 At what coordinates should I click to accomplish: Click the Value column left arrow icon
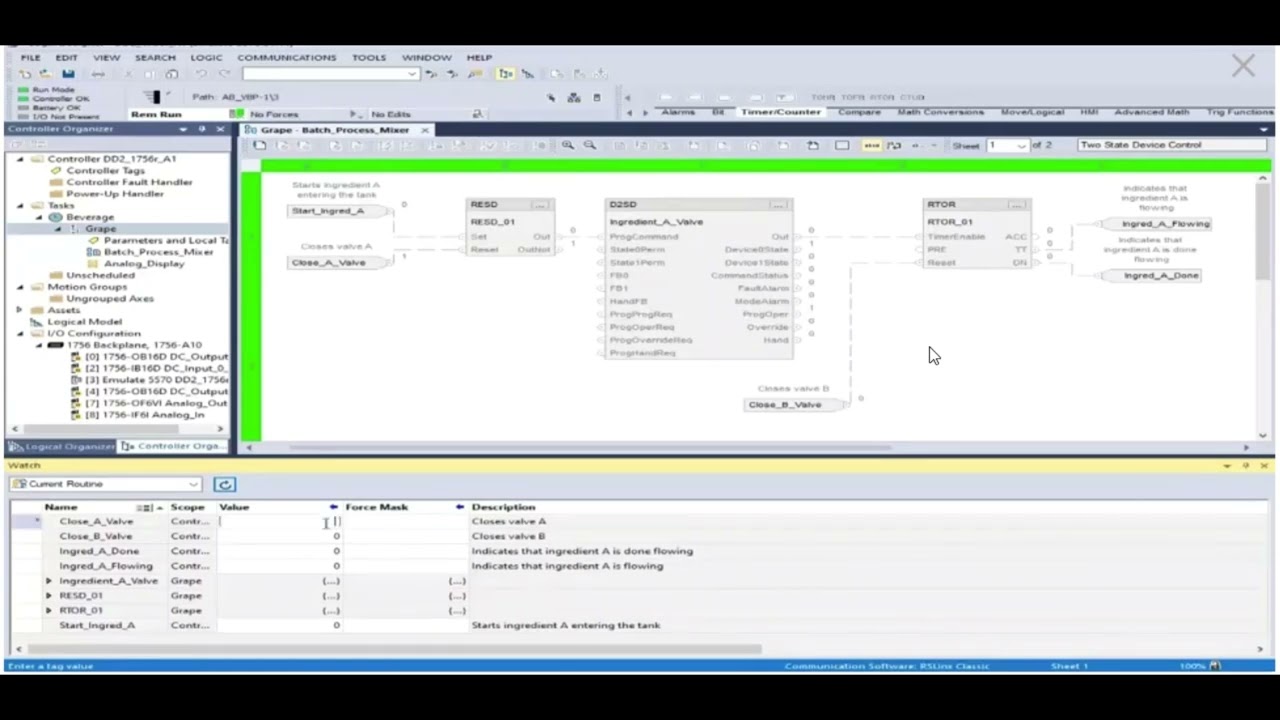coord(333,507)
